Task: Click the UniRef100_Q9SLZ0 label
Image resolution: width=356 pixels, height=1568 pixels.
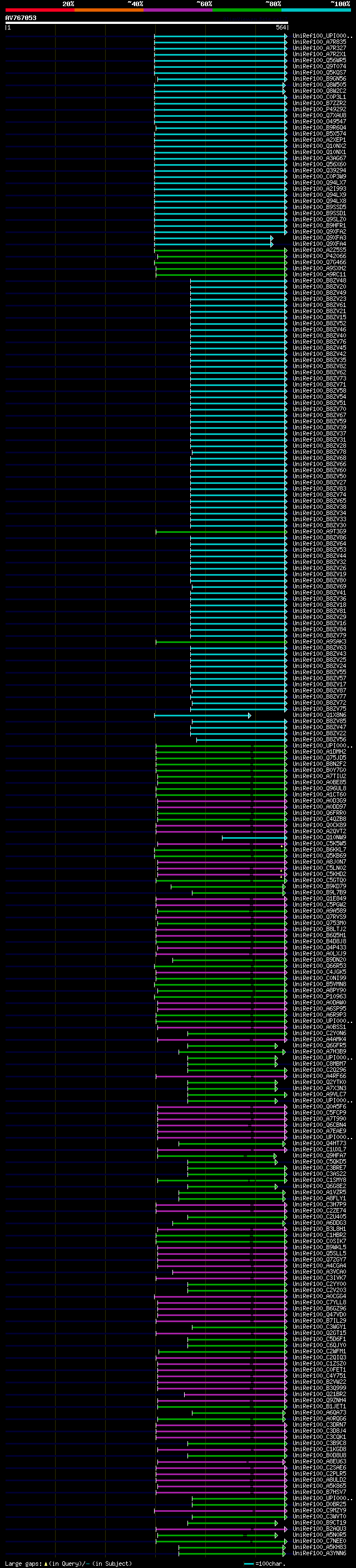Action: tap(319, 219)
